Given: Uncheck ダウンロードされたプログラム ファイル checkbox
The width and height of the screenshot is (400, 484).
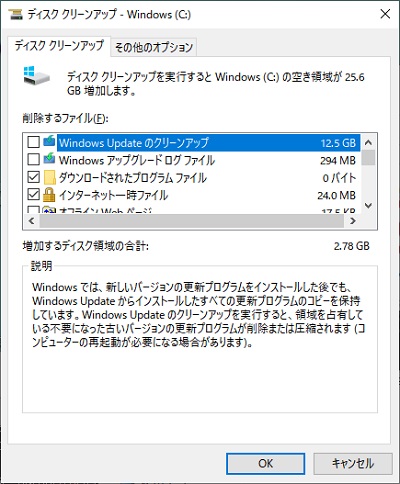Looking at the screenshot, I should (x=33, y=177).
